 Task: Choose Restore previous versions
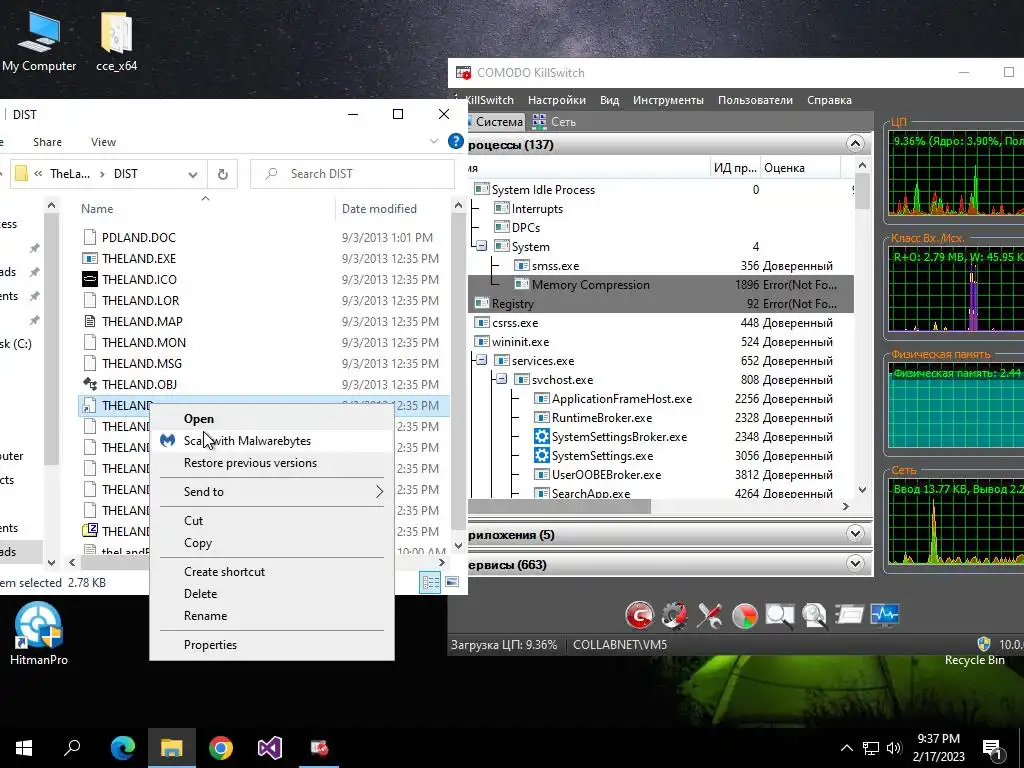pos(272,463)
